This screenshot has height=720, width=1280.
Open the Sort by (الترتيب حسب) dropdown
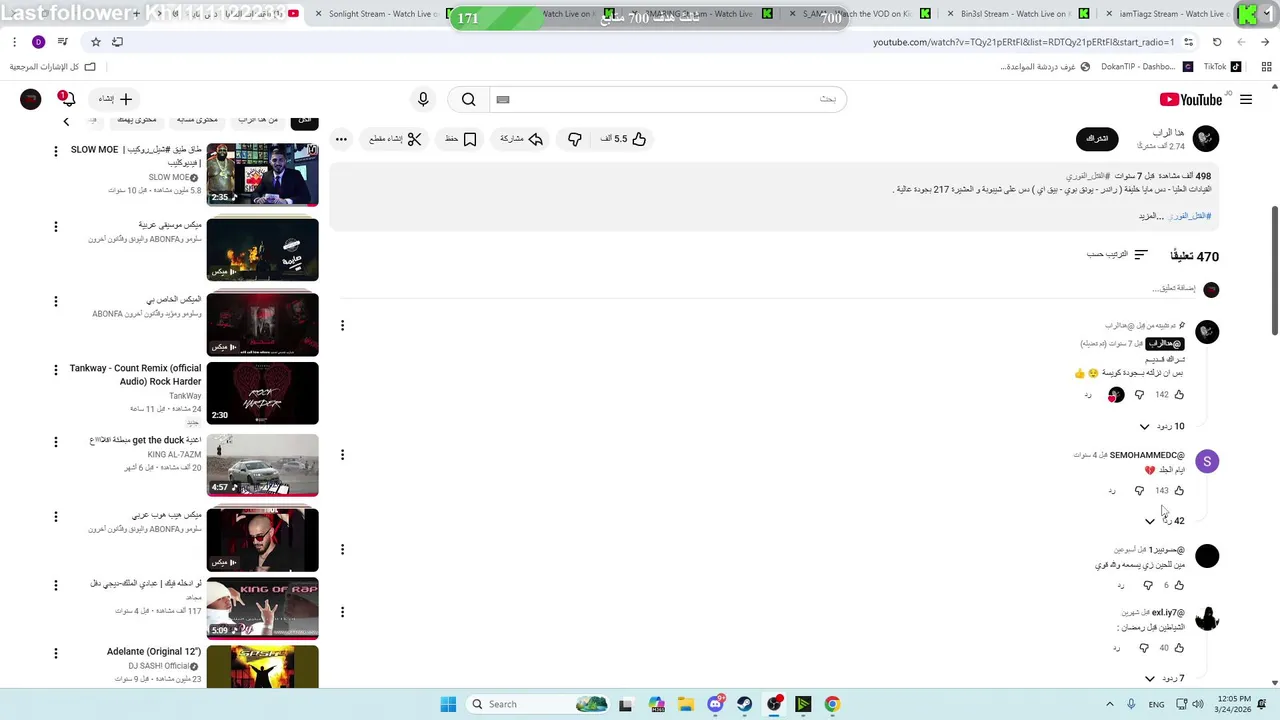tap(1117, 255)
